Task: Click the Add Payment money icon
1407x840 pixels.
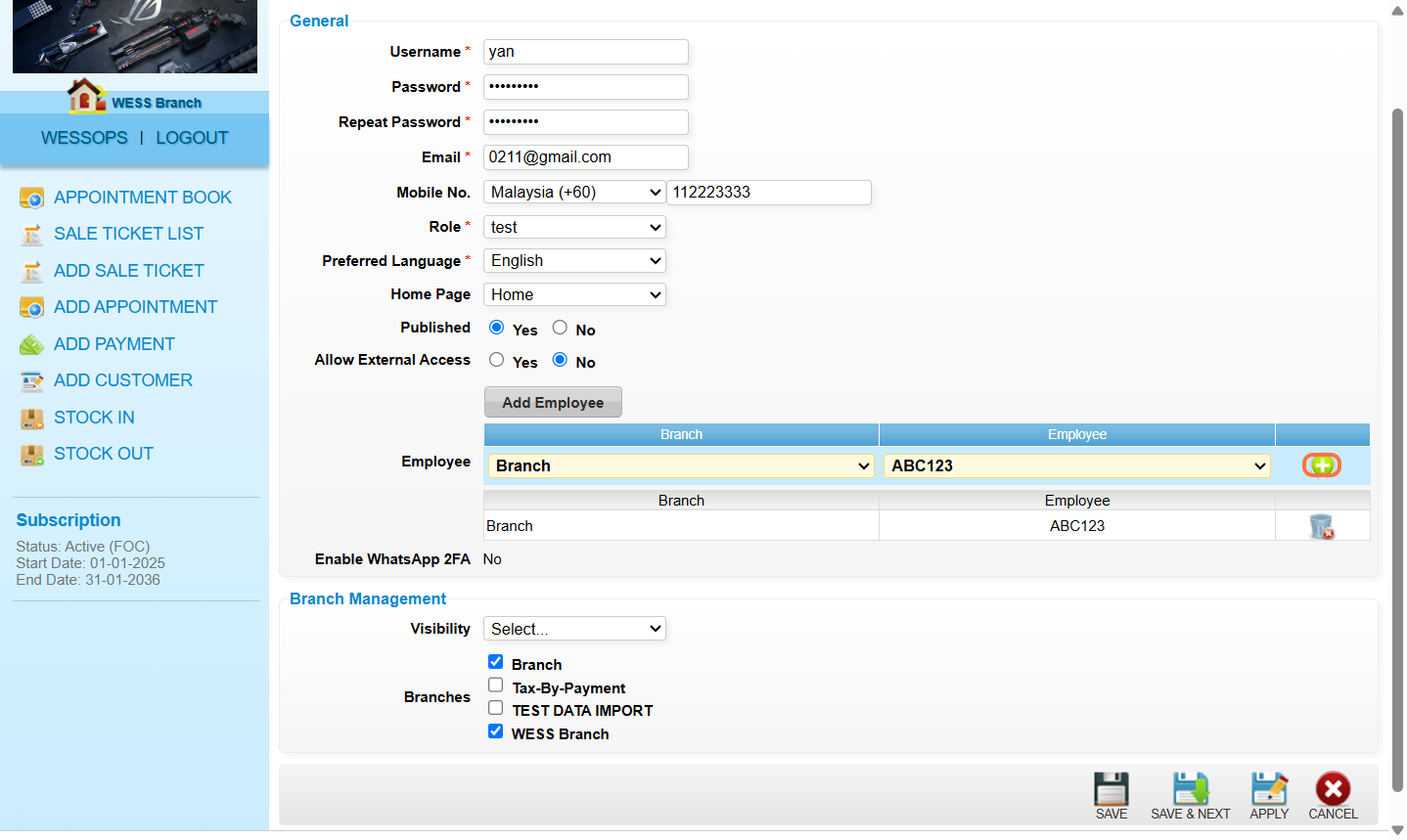Action: (32, 345)
